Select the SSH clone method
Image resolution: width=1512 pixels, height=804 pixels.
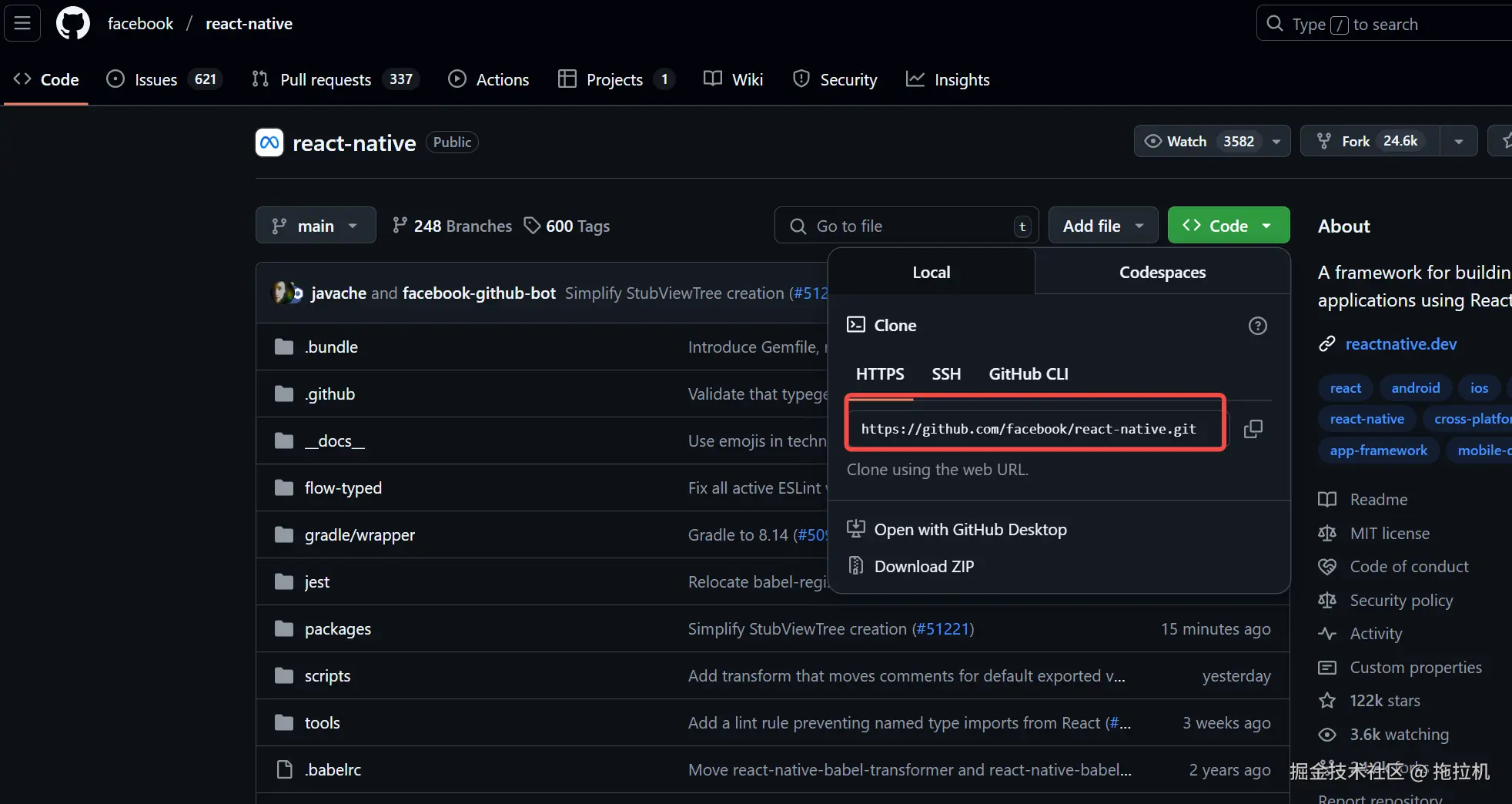click(946, 374)
